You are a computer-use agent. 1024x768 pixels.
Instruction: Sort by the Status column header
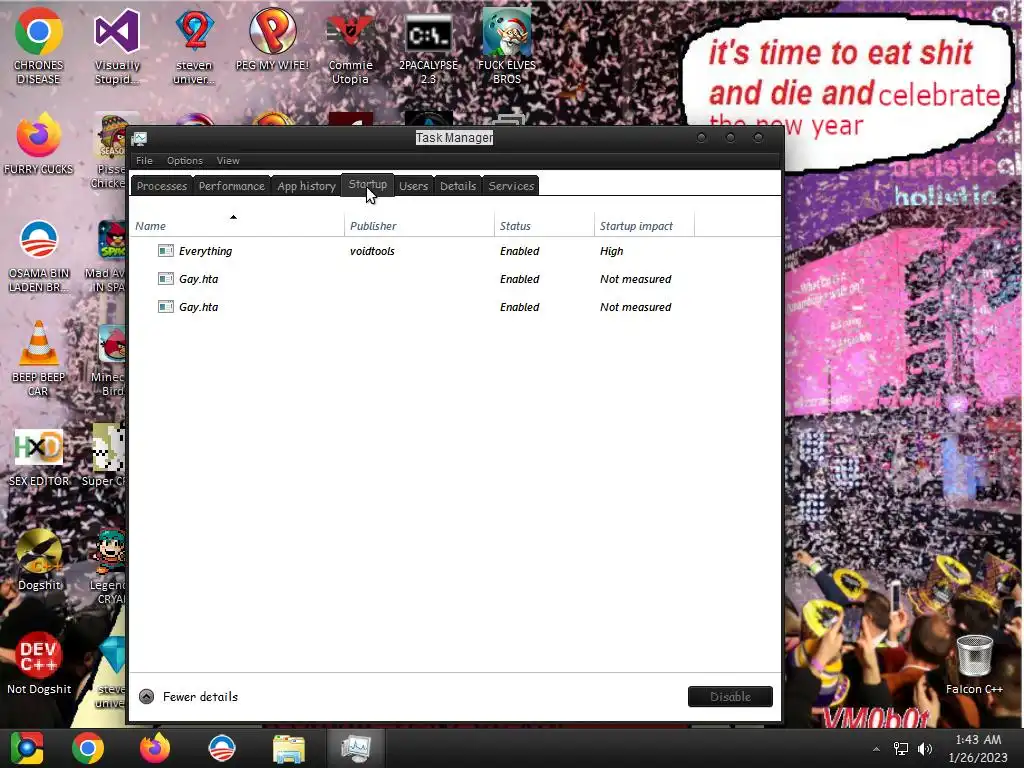(545, 225)
